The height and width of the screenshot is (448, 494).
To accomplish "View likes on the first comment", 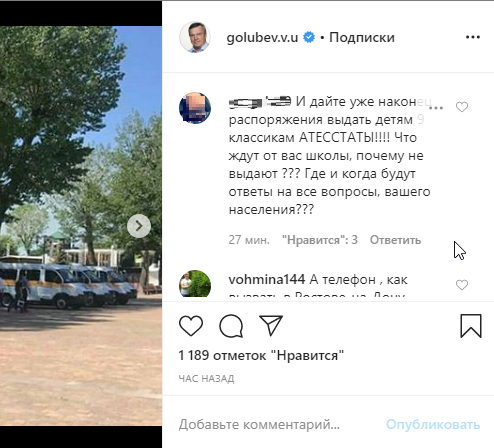I will tap(320, 240).
